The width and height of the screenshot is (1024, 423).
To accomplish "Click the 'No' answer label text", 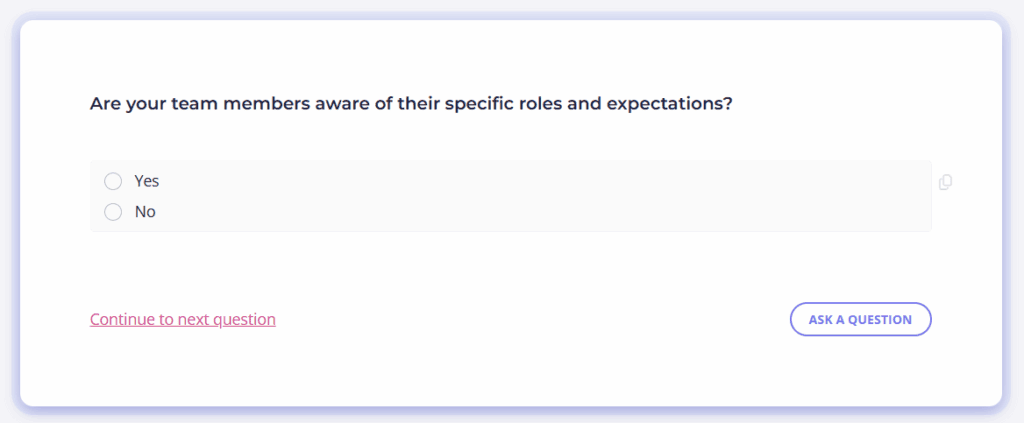I will tap(145, 212).
